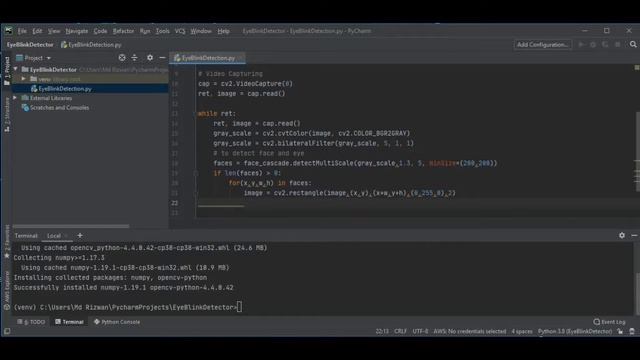
Task: Select the Local terminal tab
Action: point(54,236)
